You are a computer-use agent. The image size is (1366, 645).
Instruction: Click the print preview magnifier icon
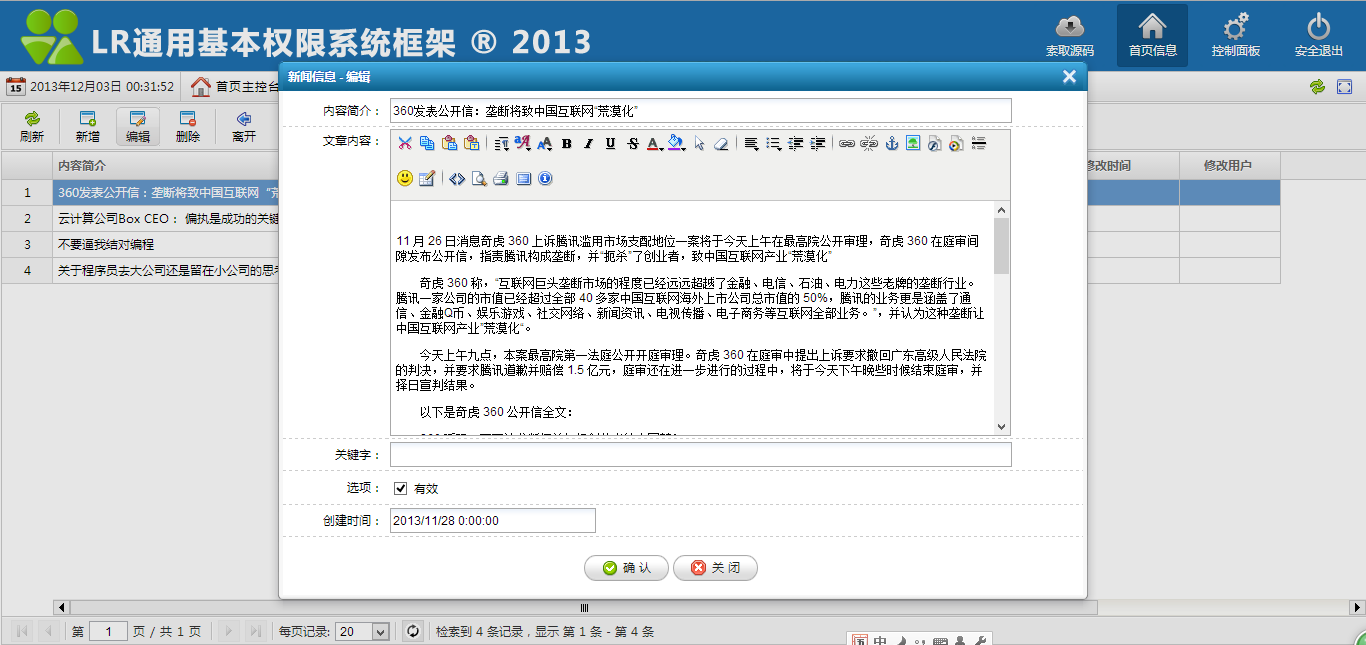pyautogui.click(x=479, y=178)
